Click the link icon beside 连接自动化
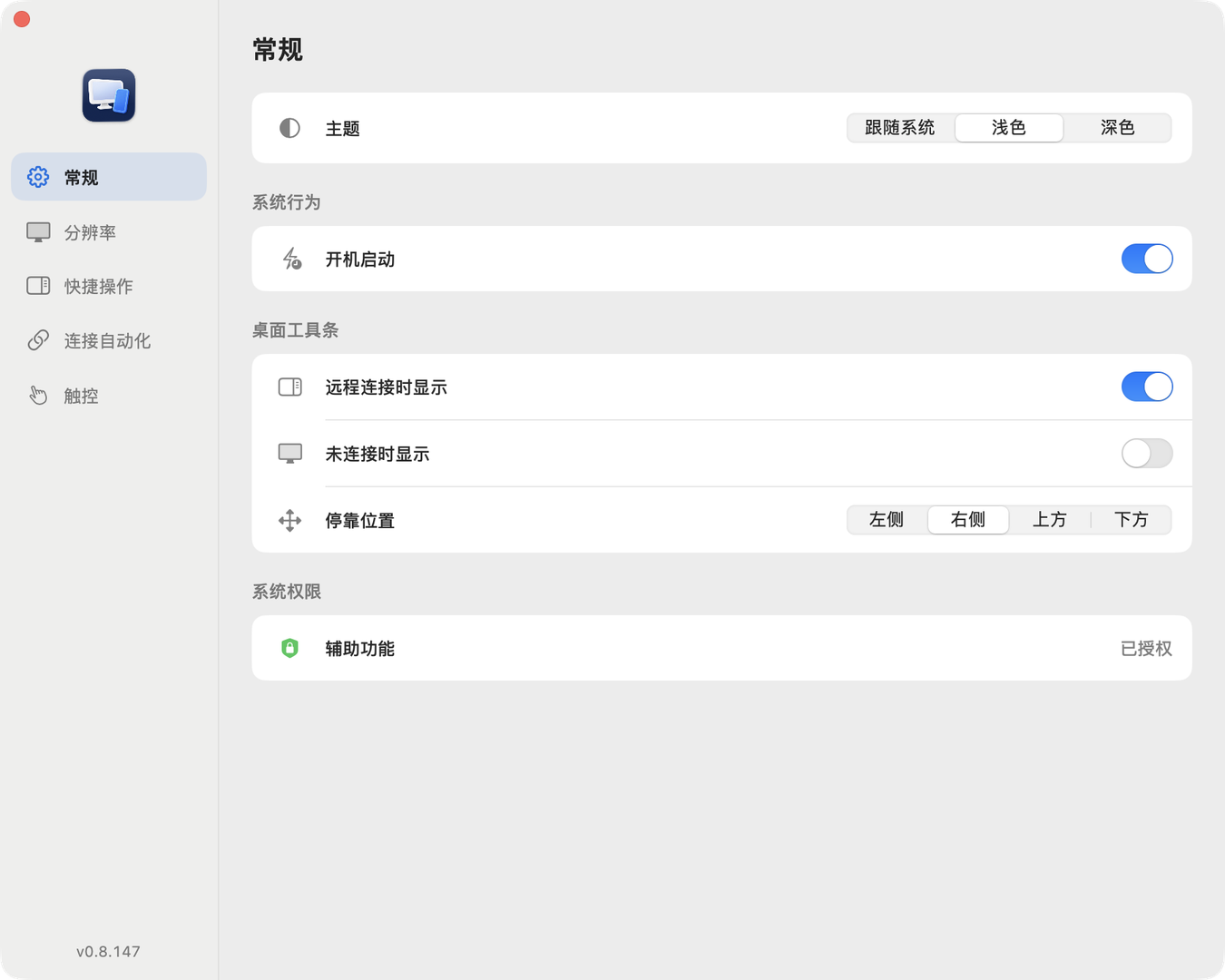The width and height of the screenshot is (1225, 980). (x=38, y=340)
